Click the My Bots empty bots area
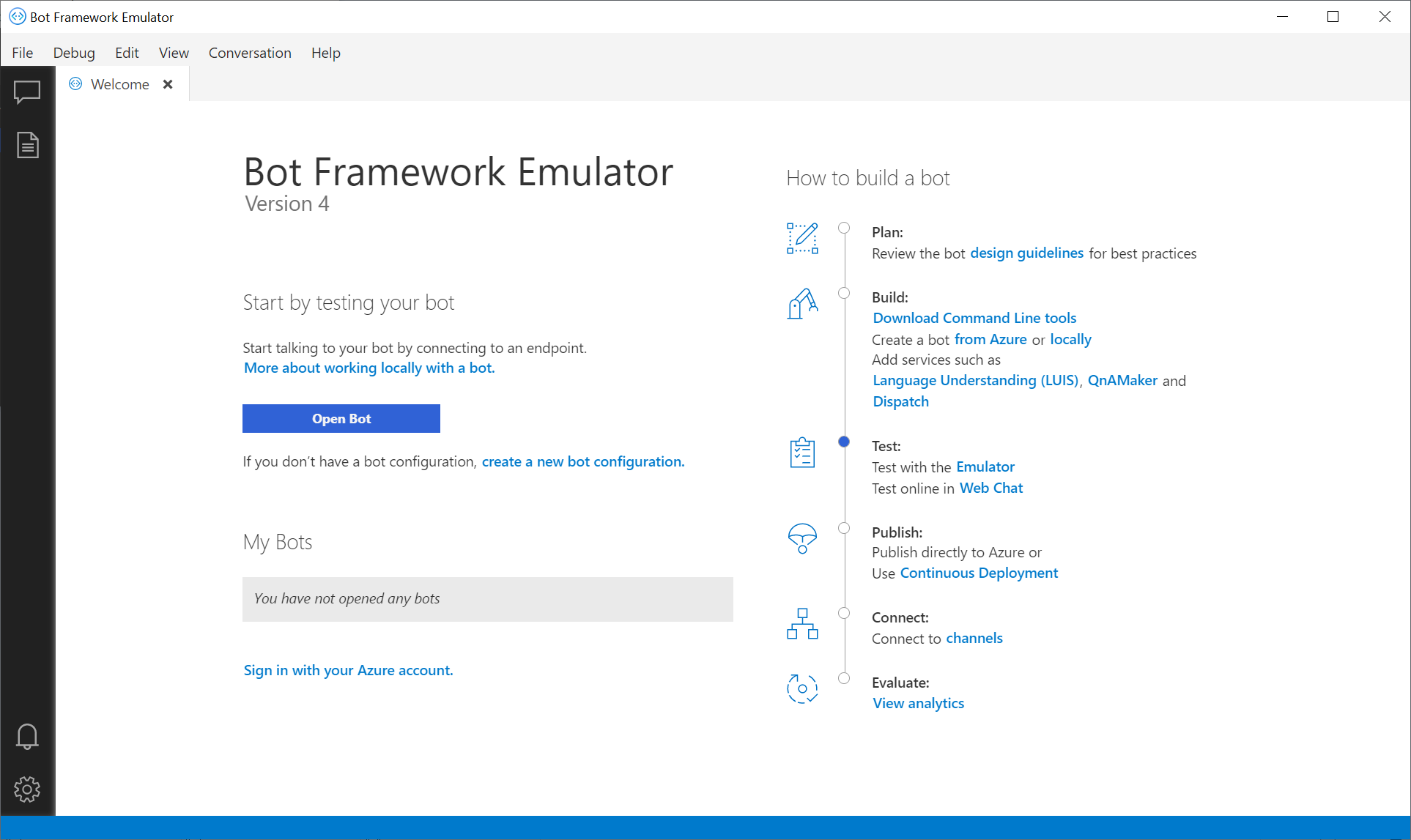Viewport: 1411px width, 840px height. tap(488, 598)
